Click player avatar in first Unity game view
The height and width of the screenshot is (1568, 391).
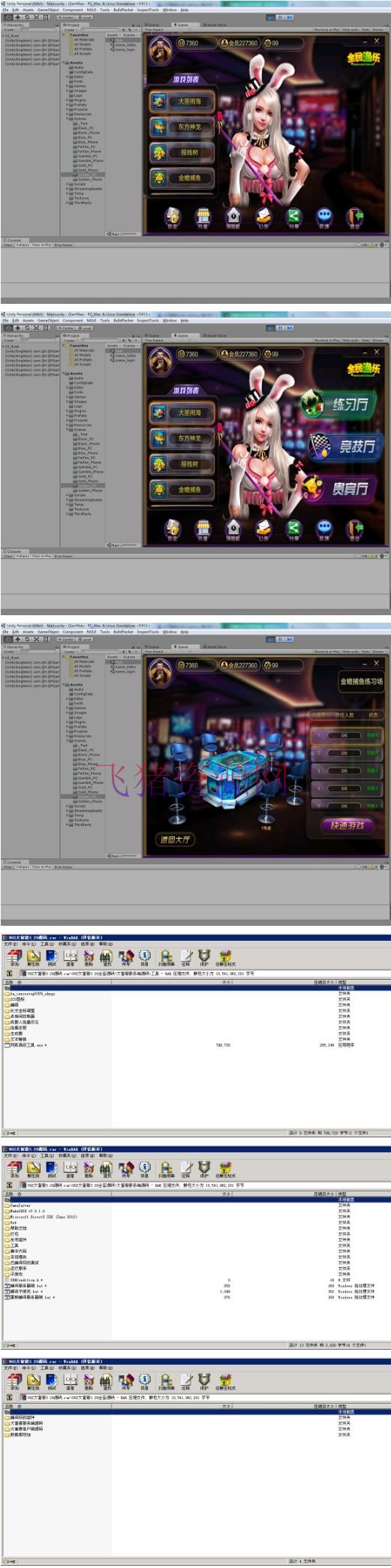tap(159, 50)
